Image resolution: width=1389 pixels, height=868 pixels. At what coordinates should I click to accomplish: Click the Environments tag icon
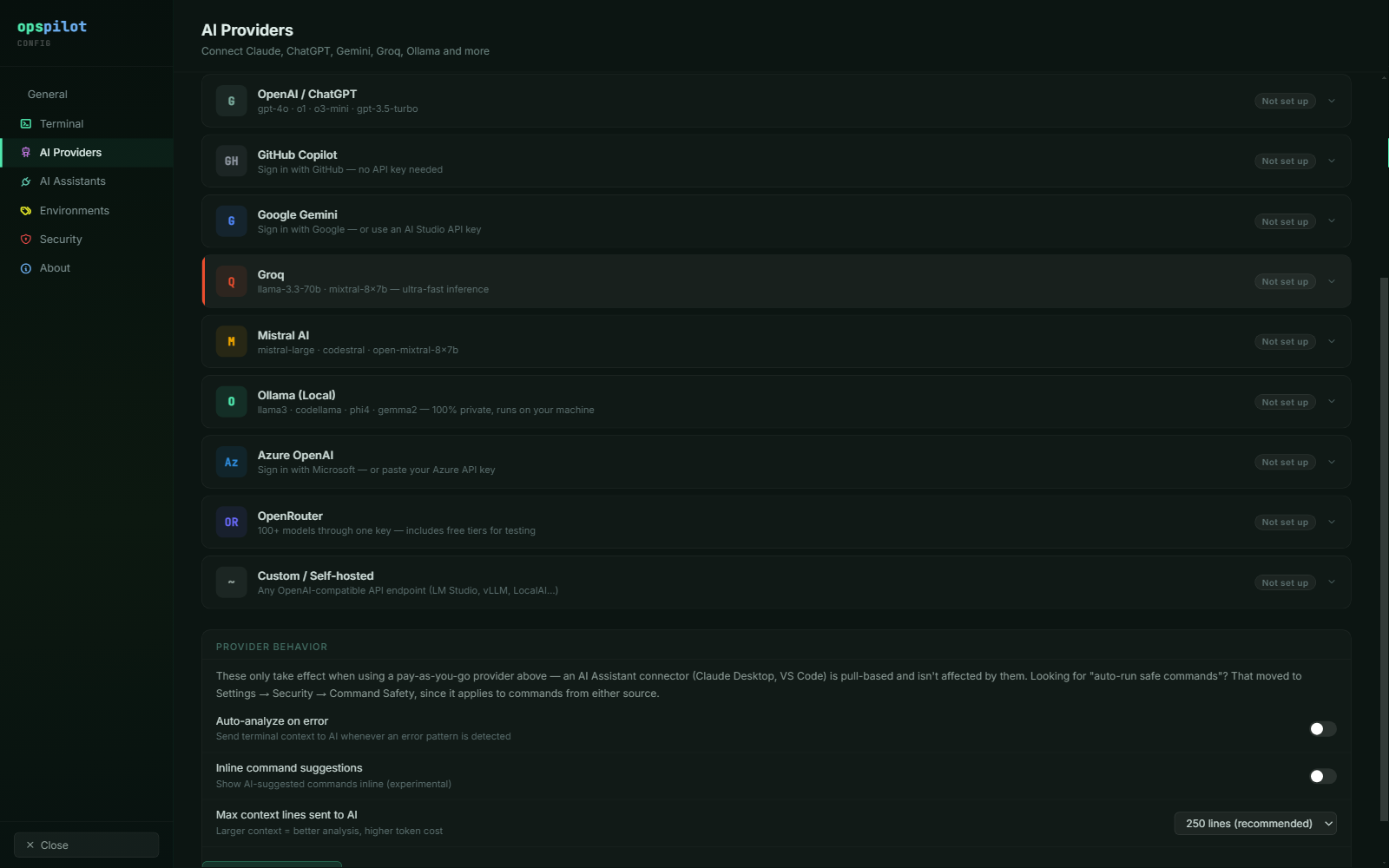[x=26, y=211]
